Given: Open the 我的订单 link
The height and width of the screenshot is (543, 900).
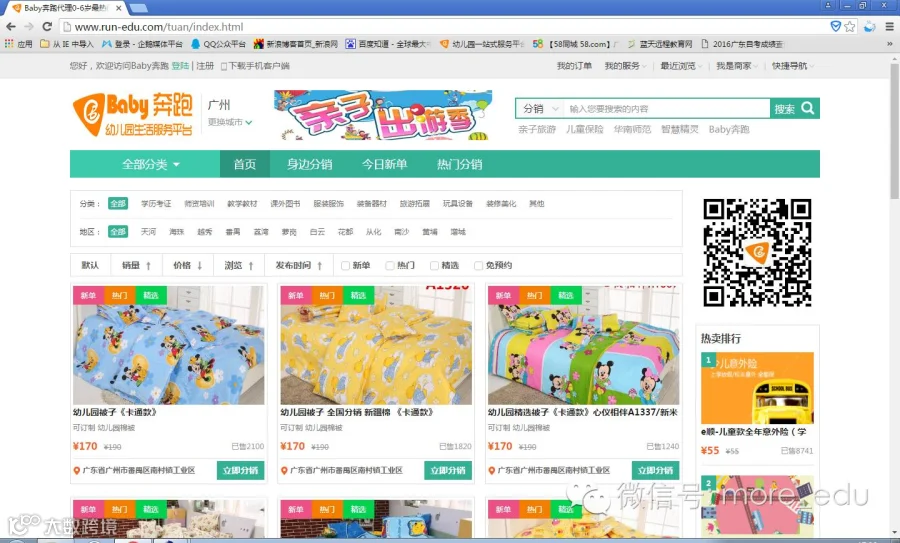Looking at the screenshot, I should [574, 65].
